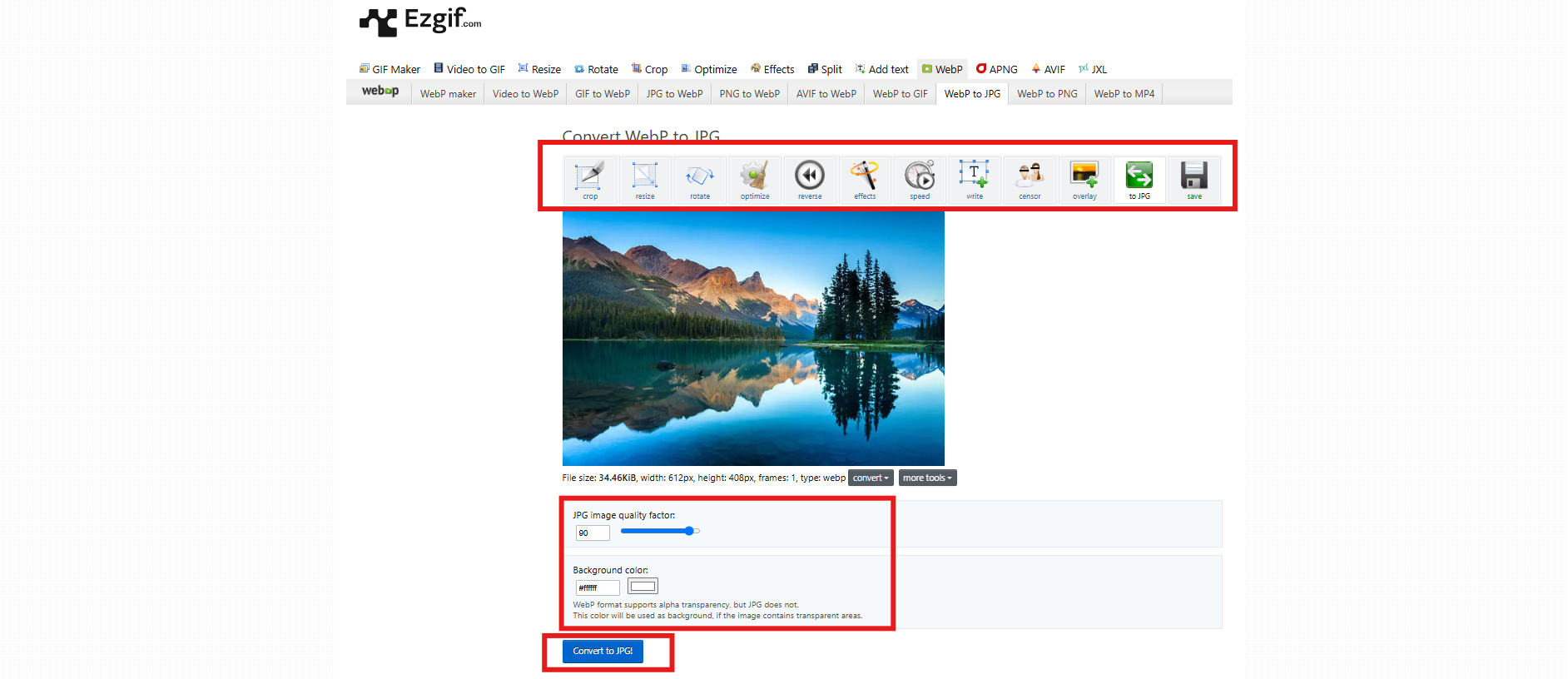The image size is (1568, 679).
Task: Choose the censor tool
Action: 1030,180
